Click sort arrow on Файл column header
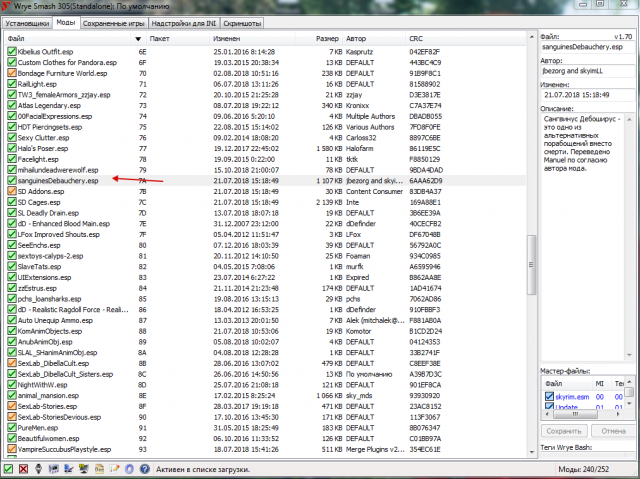 pos(138,38)
